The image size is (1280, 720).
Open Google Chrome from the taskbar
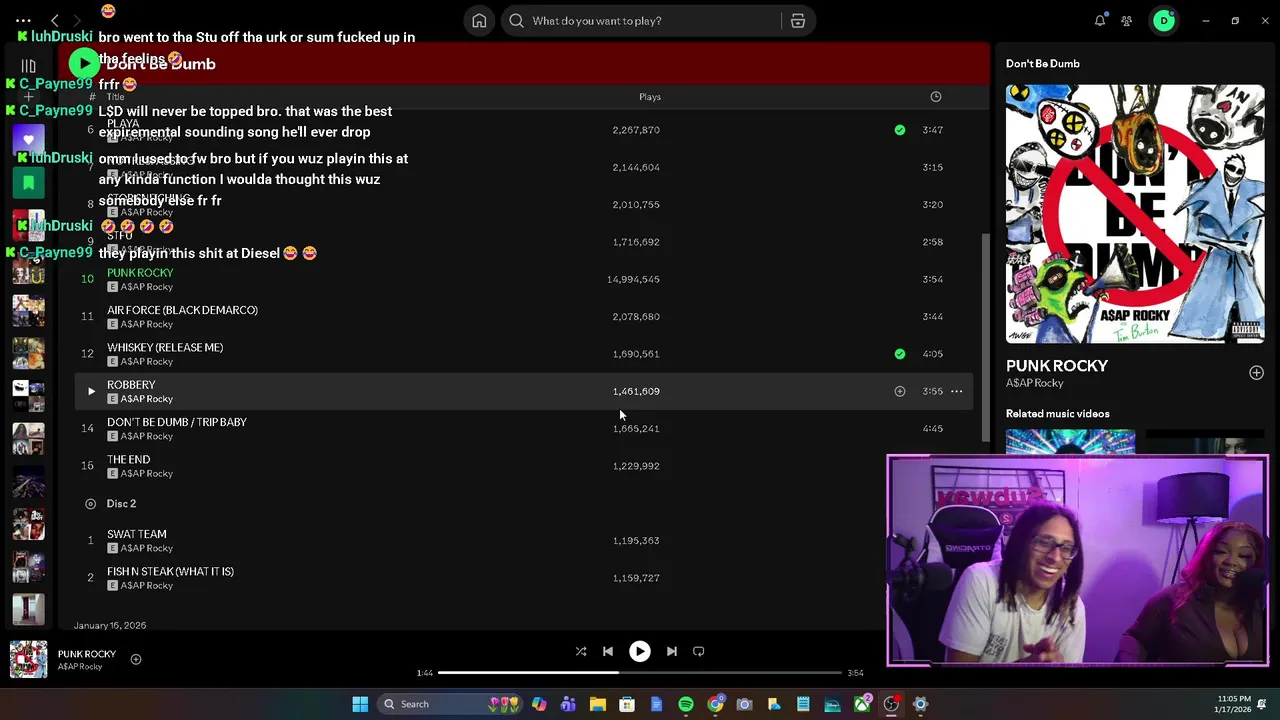click(715, 704)
